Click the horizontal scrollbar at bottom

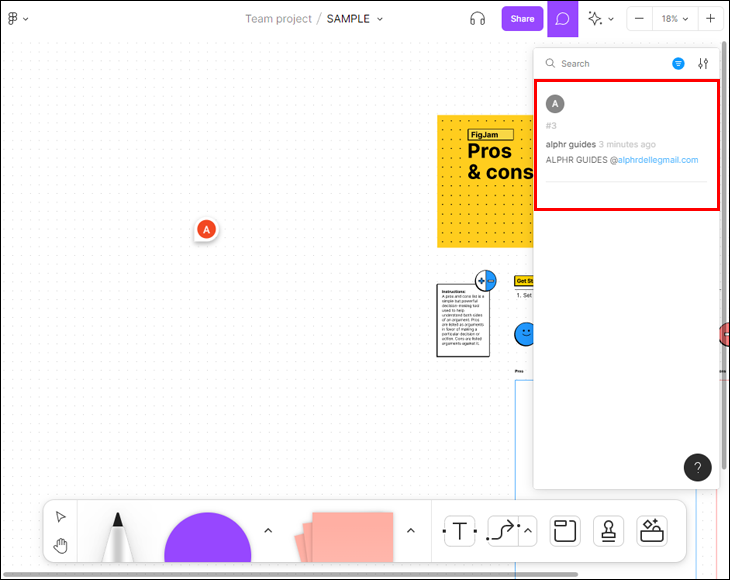[x=291, y=574]
